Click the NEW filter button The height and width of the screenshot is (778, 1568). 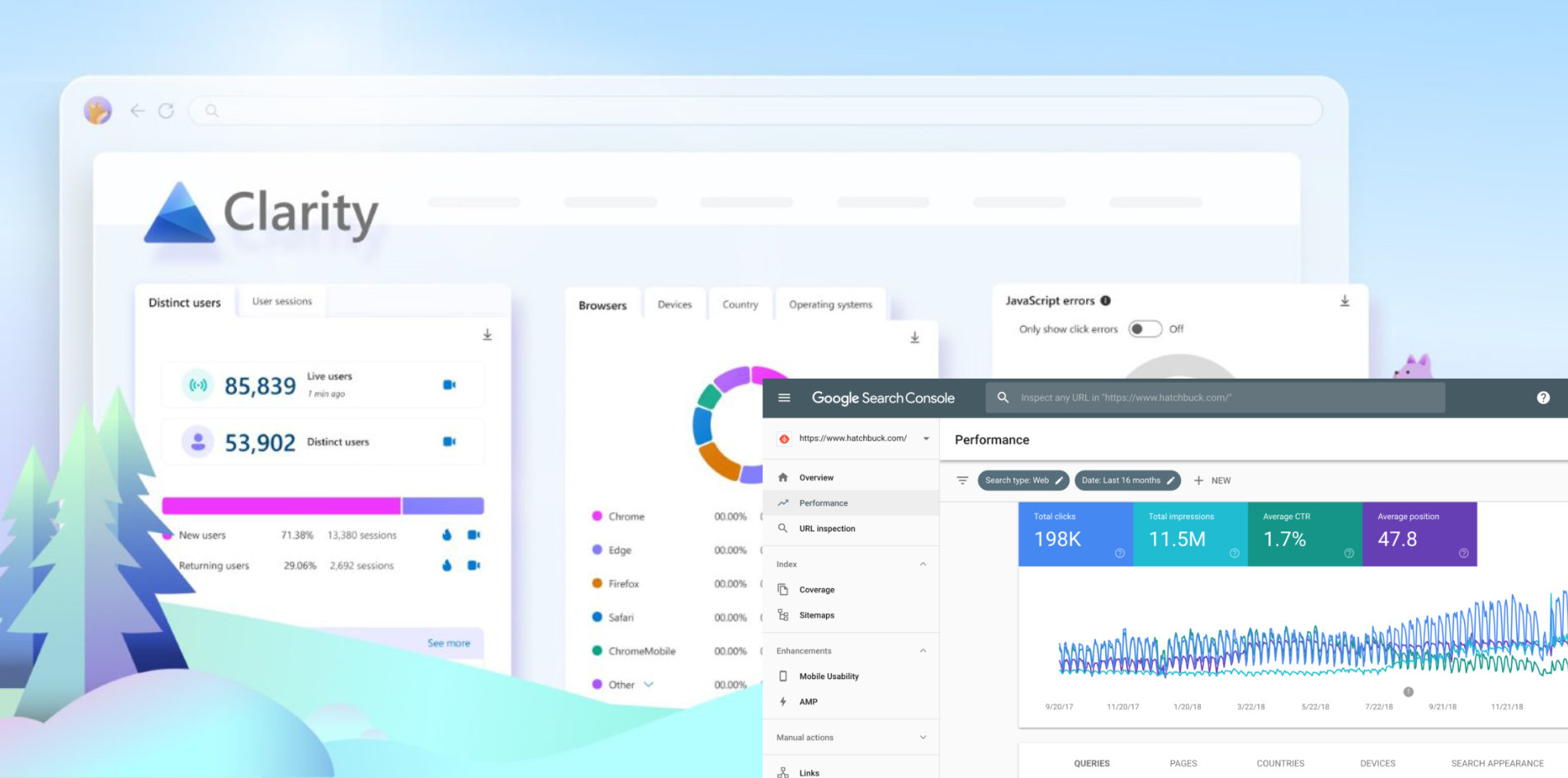pyautogui.click(x=1212, y=480)
